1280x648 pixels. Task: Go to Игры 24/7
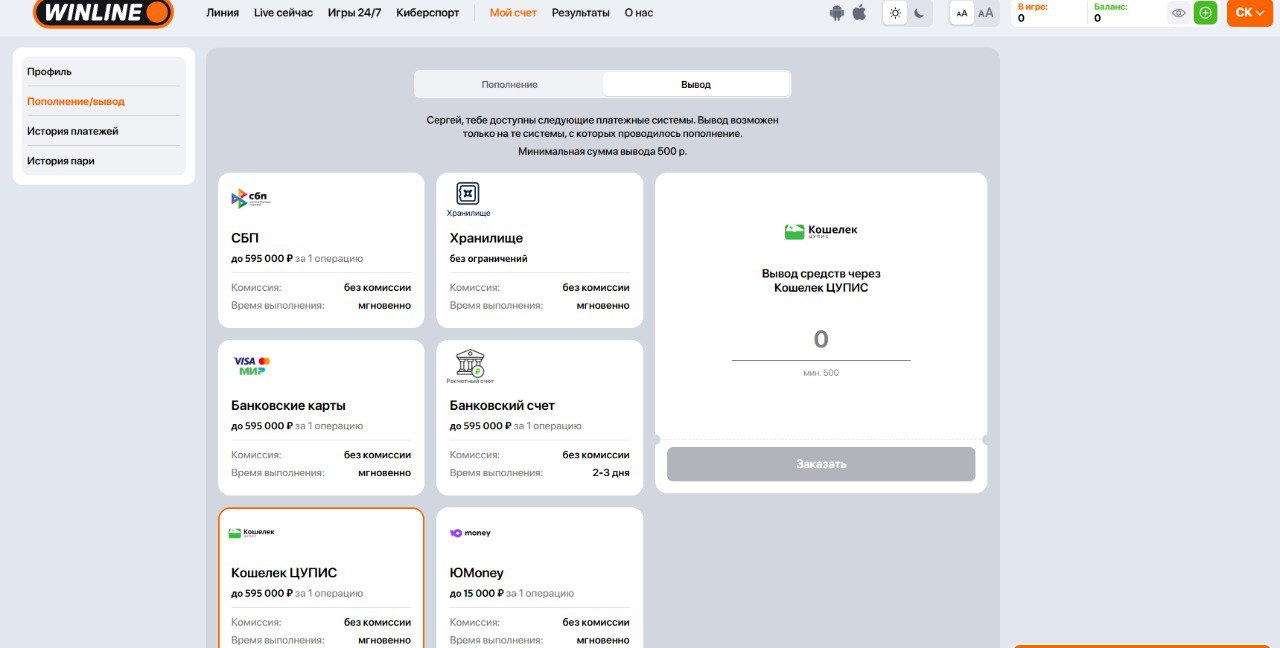click(354, 13)
